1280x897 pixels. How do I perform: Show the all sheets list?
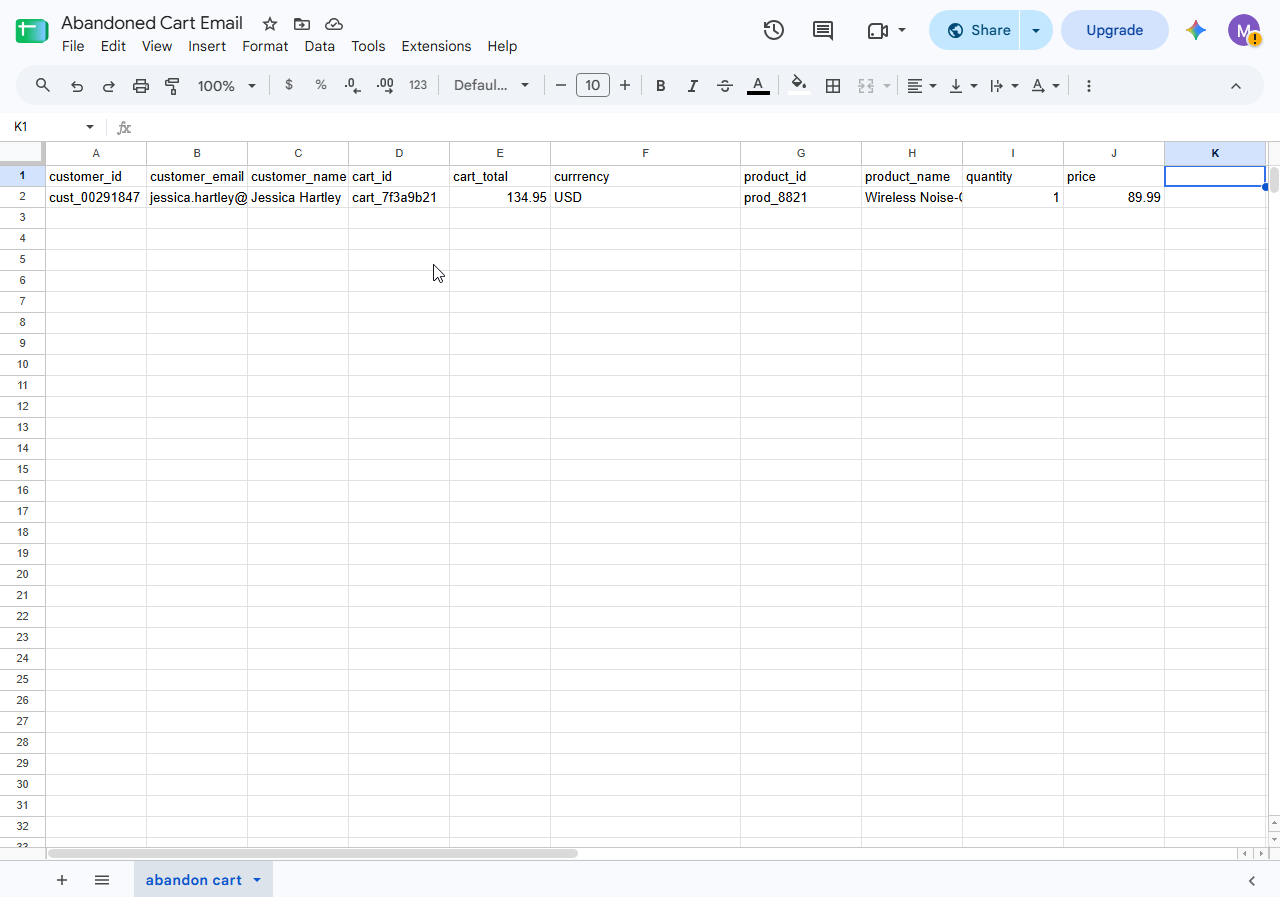click(x=102, y=880)
